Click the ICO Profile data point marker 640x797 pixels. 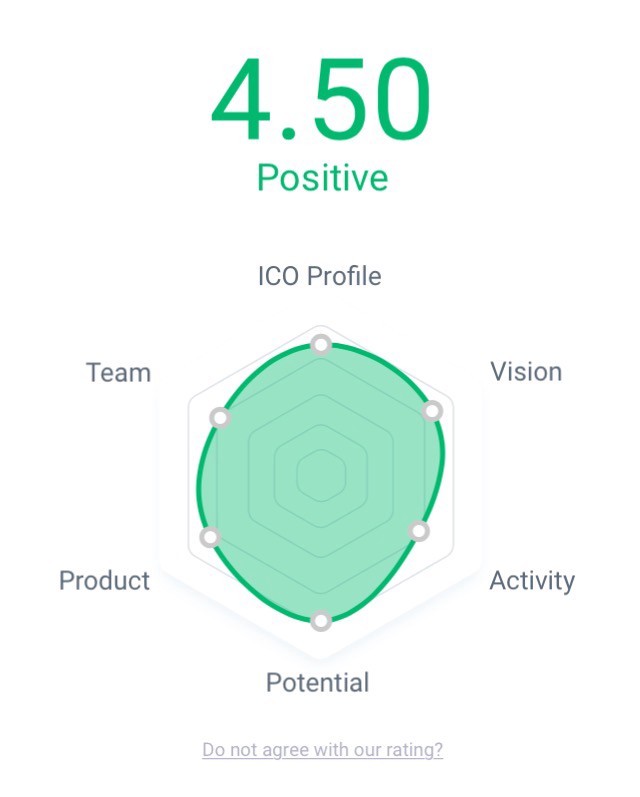pos(320,345)
